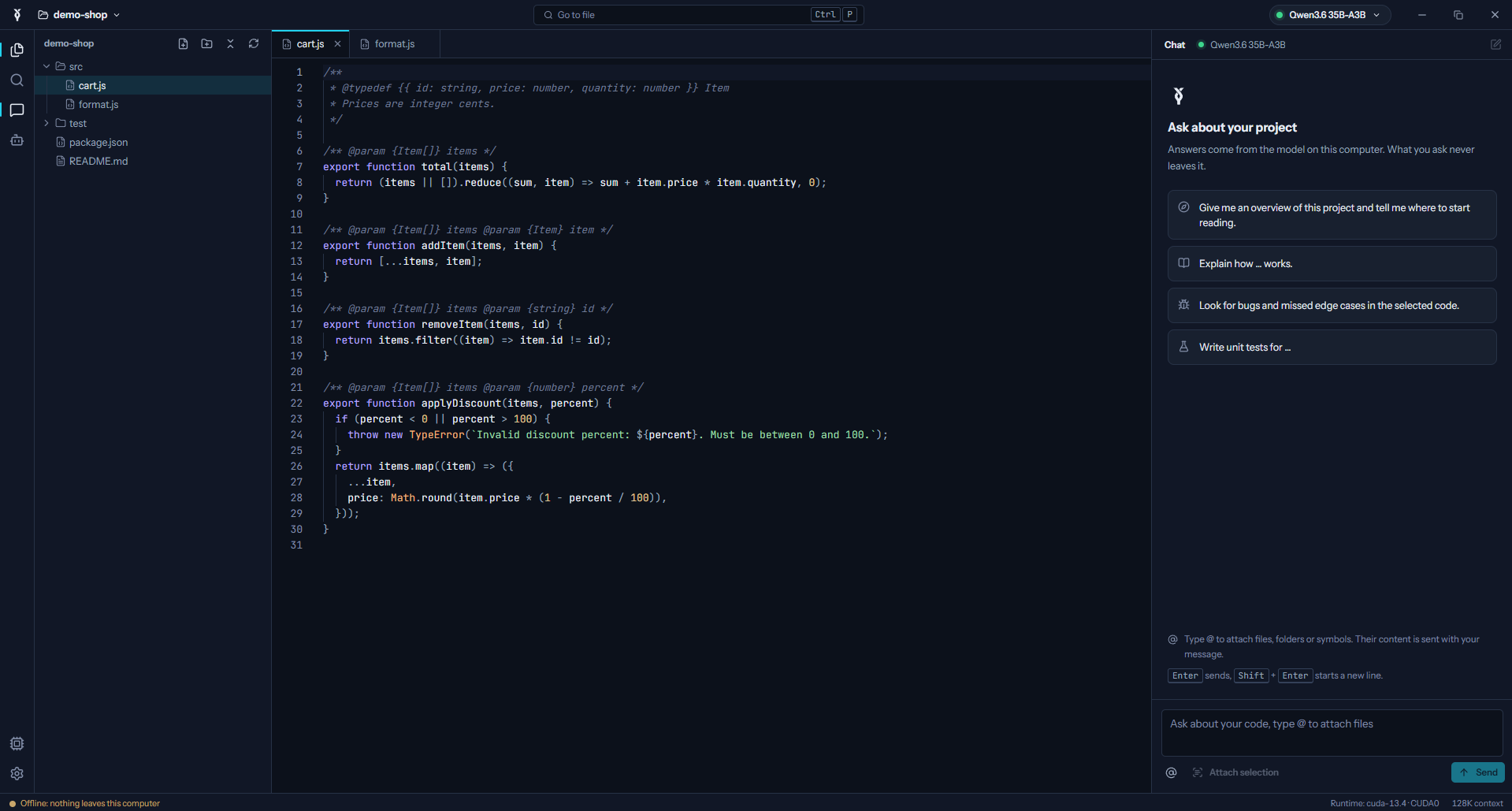Open package.json in the file tree
This screenshot has width=1512, height=811.
tap(153, 142)
